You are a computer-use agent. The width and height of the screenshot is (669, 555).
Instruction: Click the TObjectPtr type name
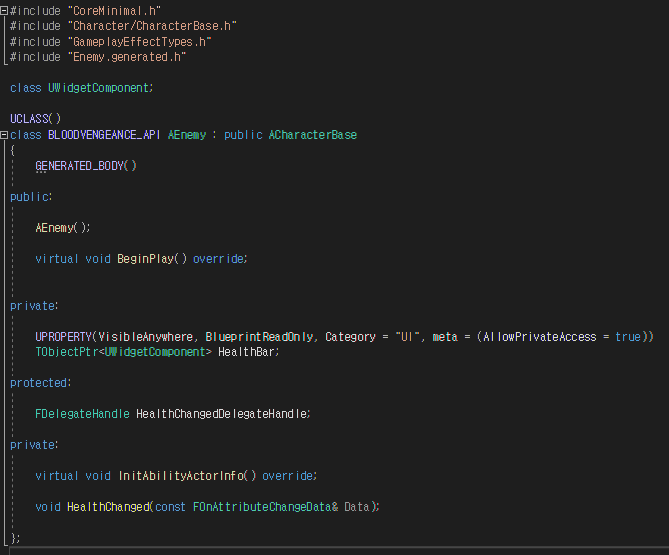coord(67,352)
